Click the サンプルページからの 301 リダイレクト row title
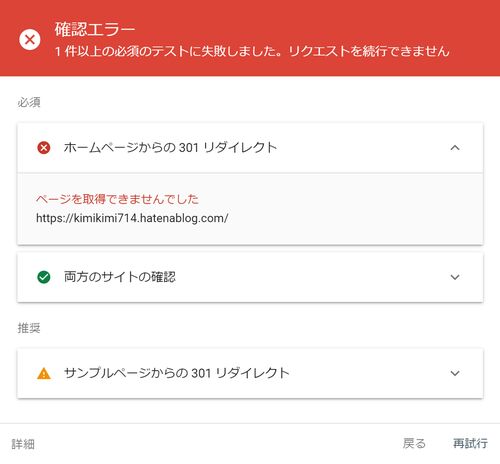The width and height of the screenshot is (500, 464). (x=176, y=373)
